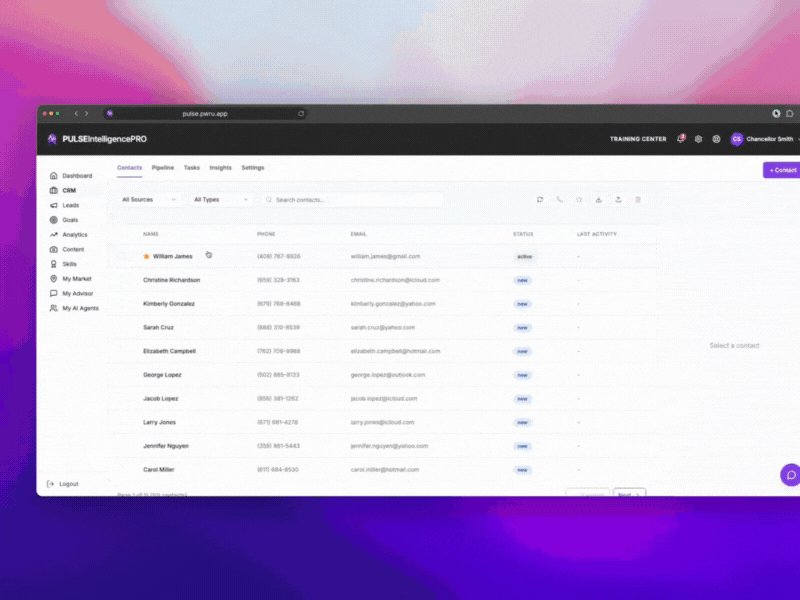Click the phone call icon in the toolbar
Screen dimensions: 800x600
tap(559, 200)
